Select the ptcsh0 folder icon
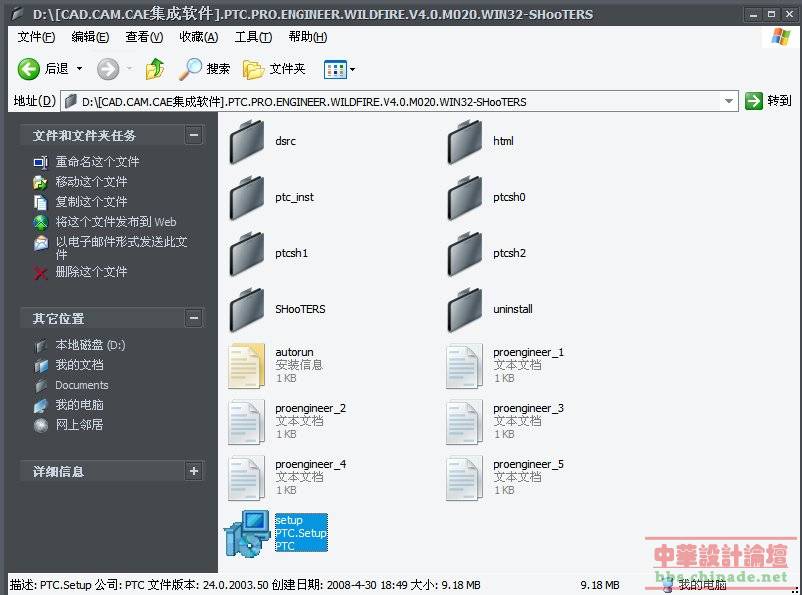Image resolution: width=802 pixels, height=595 pixels. (x=465, y=197)
